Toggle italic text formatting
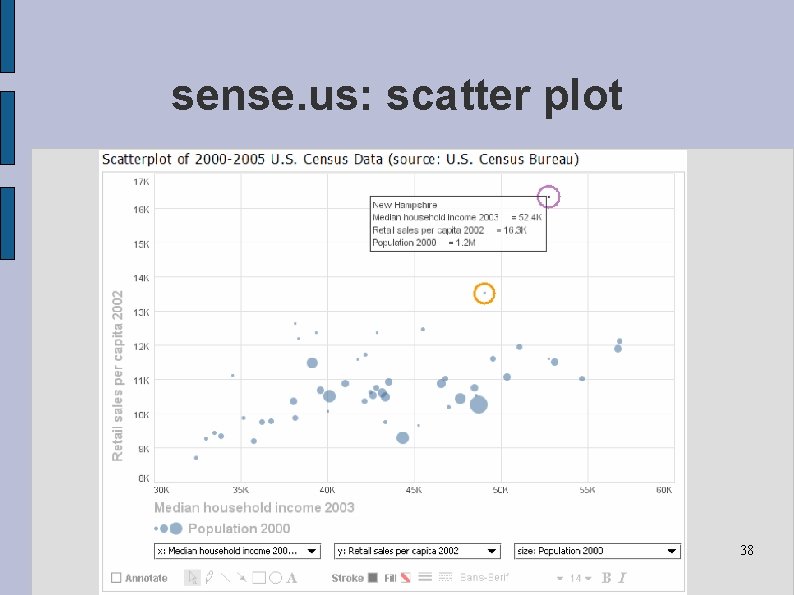 point(622,577)
